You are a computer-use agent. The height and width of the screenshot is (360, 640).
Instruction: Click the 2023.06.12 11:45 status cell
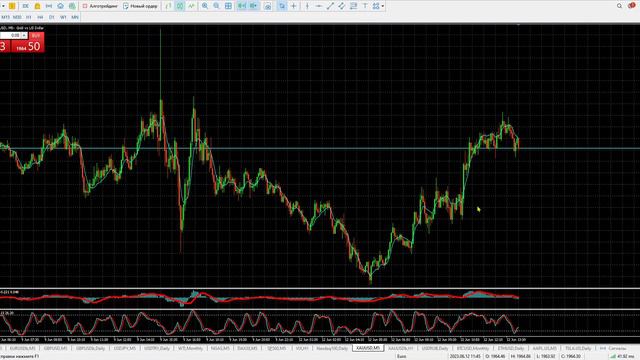click(465, 356)
